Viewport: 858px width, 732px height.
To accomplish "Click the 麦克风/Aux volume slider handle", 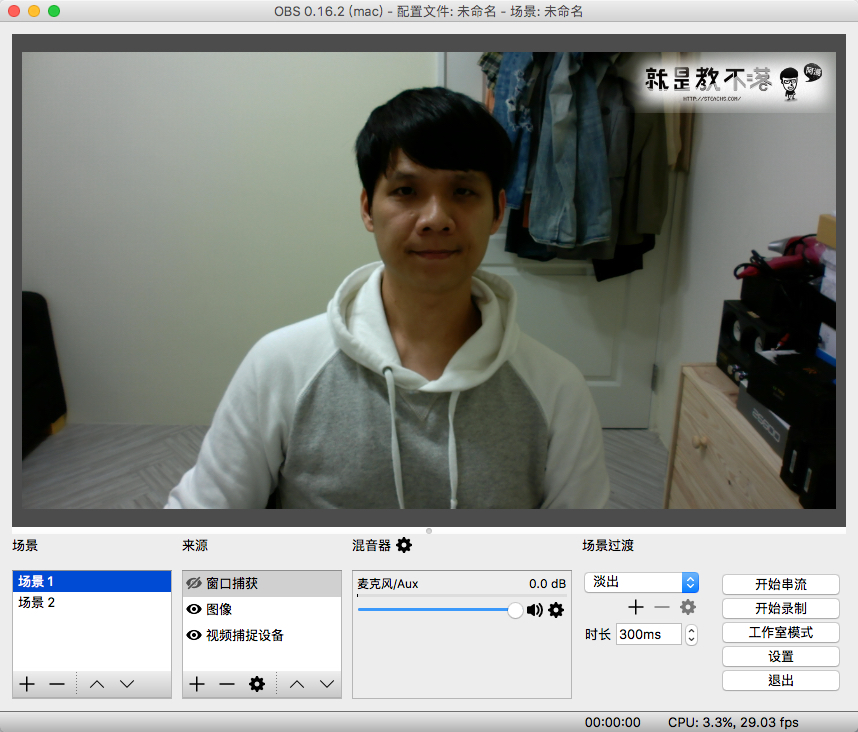I will tap(515, 610).
